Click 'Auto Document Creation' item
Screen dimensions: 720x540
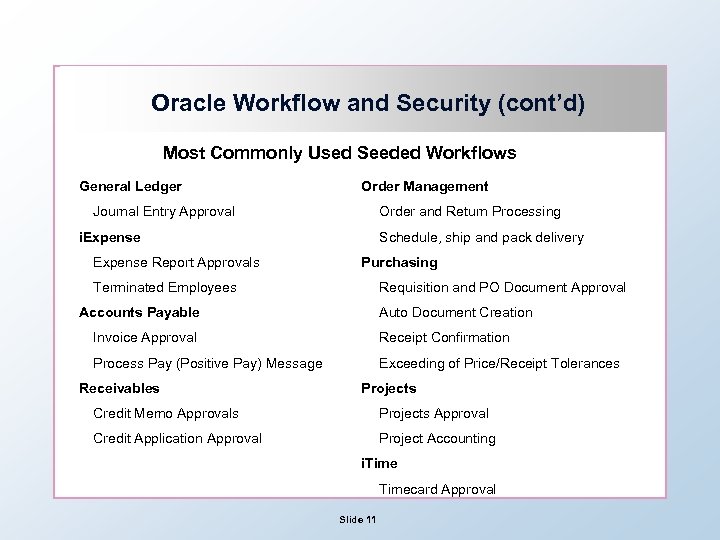tap(456, 313)
